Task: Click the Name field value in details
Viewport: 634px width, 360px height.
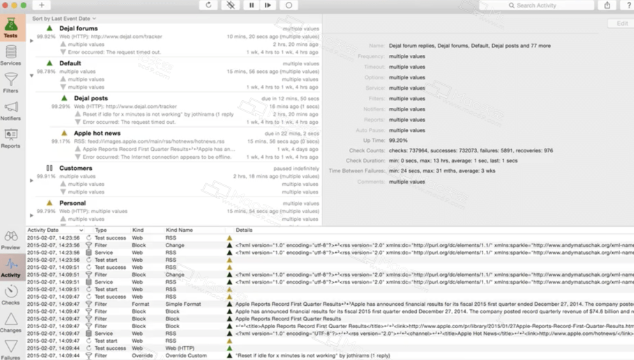Action: pos(469,46)
